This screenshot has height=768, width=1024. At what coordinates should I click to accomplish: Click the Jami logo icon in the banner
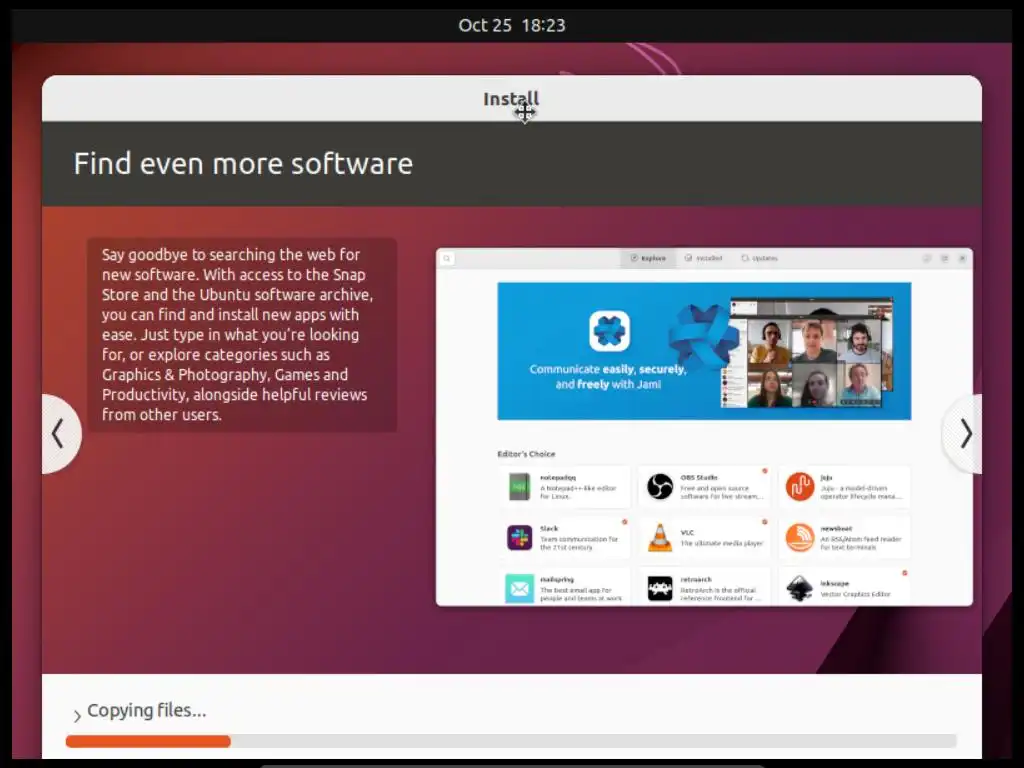click(609, 331)
